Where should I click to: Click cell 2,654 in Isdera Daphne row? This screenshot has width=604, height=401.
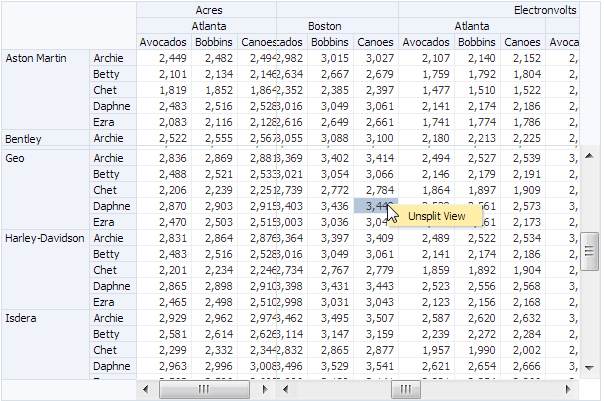pyautogui.click(x=477, y=366)
